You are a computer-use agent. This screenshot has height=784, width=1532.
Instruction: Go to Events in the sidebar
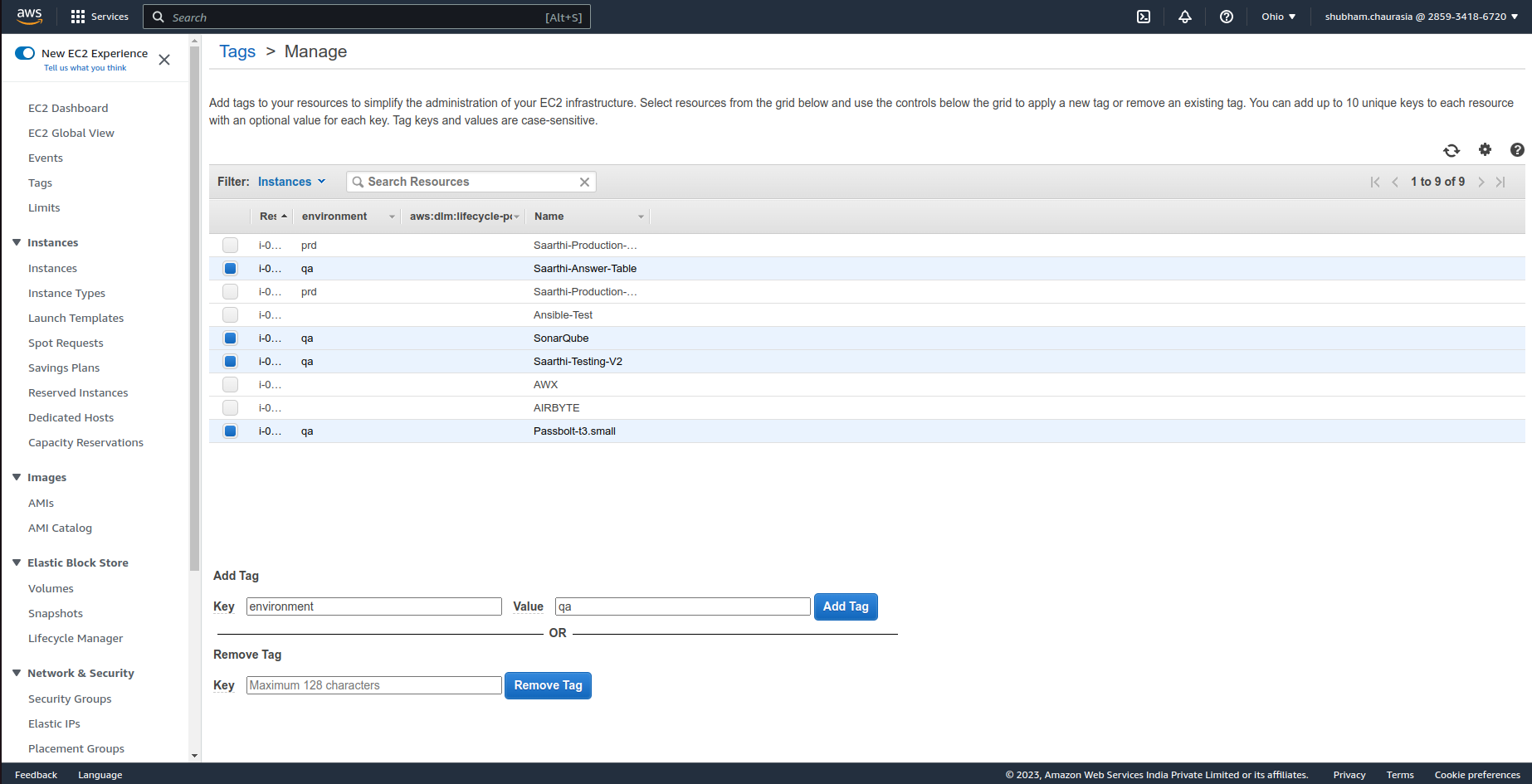[46, 158]
